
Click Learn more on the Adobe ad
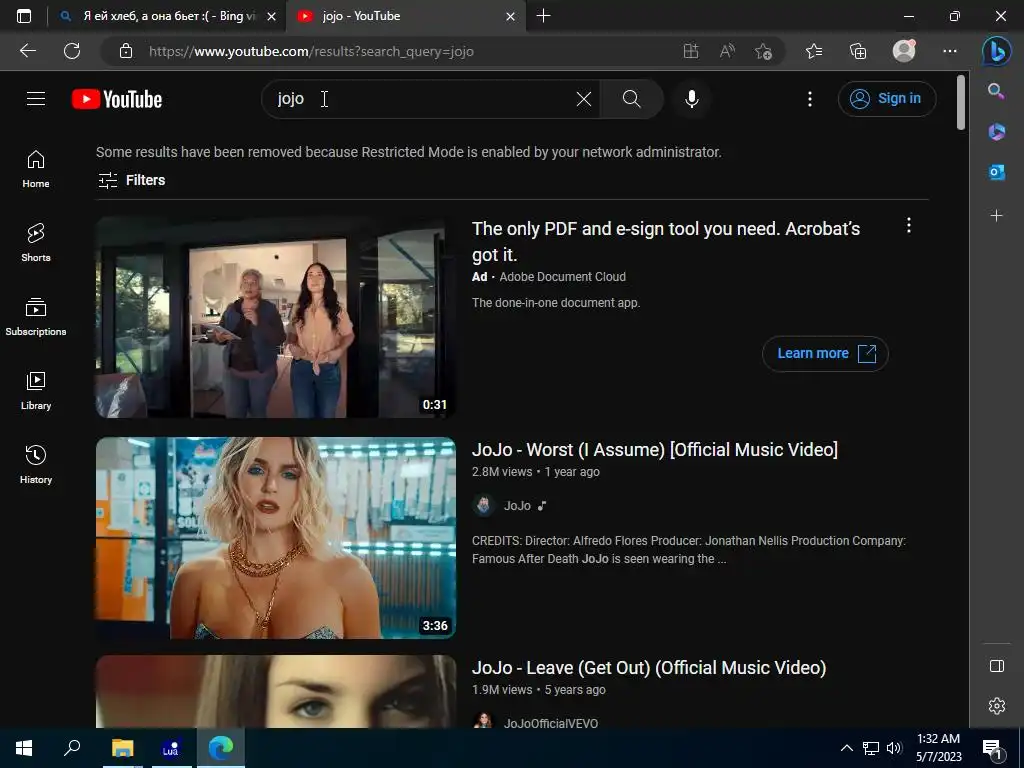click(x=825, y=353)
